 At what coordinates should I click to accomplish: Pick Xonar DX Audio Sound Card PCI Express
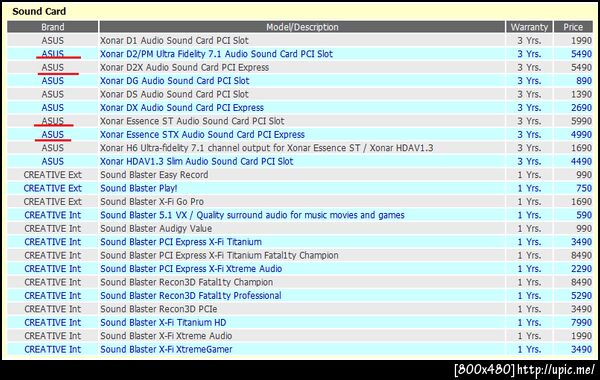coord(182,108)
